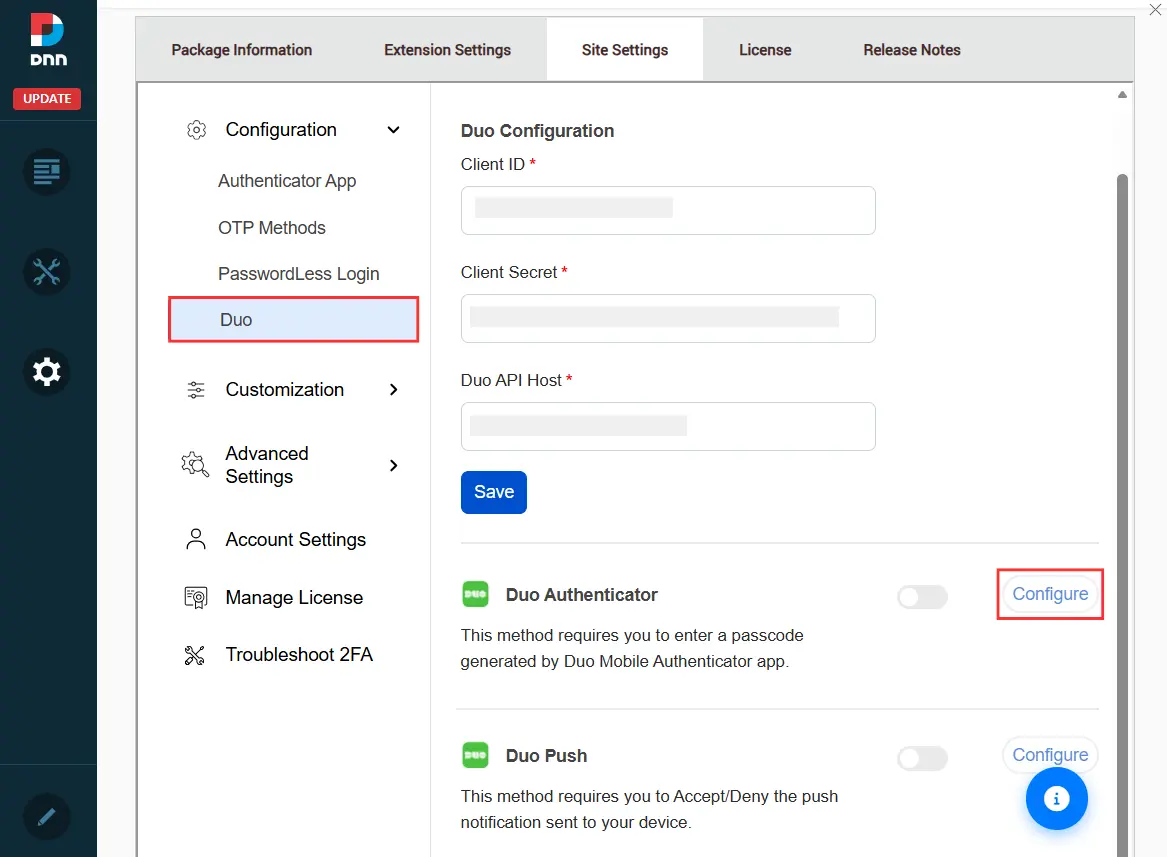Expand the Customization section chevron

pos(393,389)
